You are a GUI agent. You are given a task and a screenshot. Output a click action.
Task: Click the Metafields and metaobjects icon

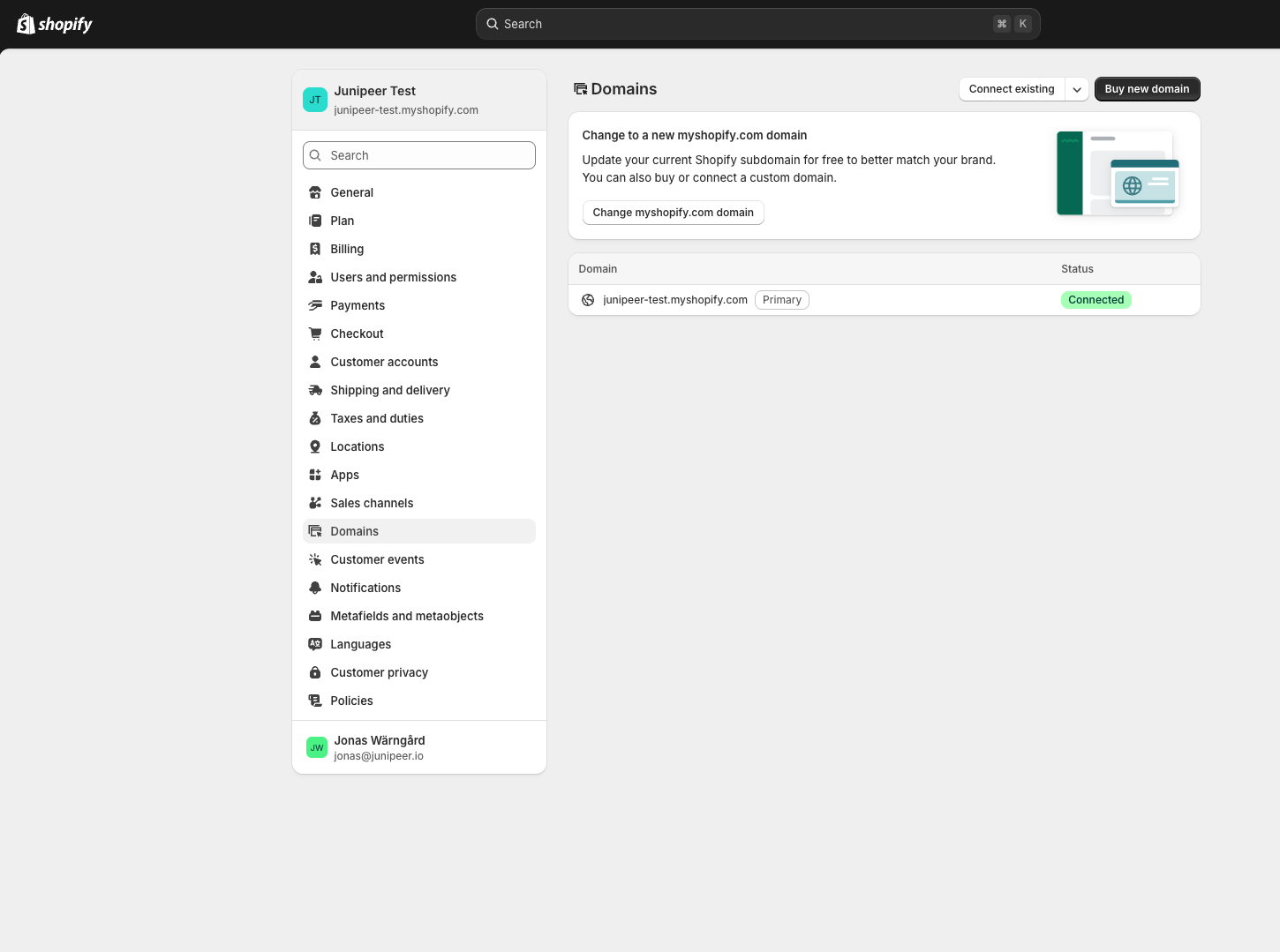tap(315, 616)
